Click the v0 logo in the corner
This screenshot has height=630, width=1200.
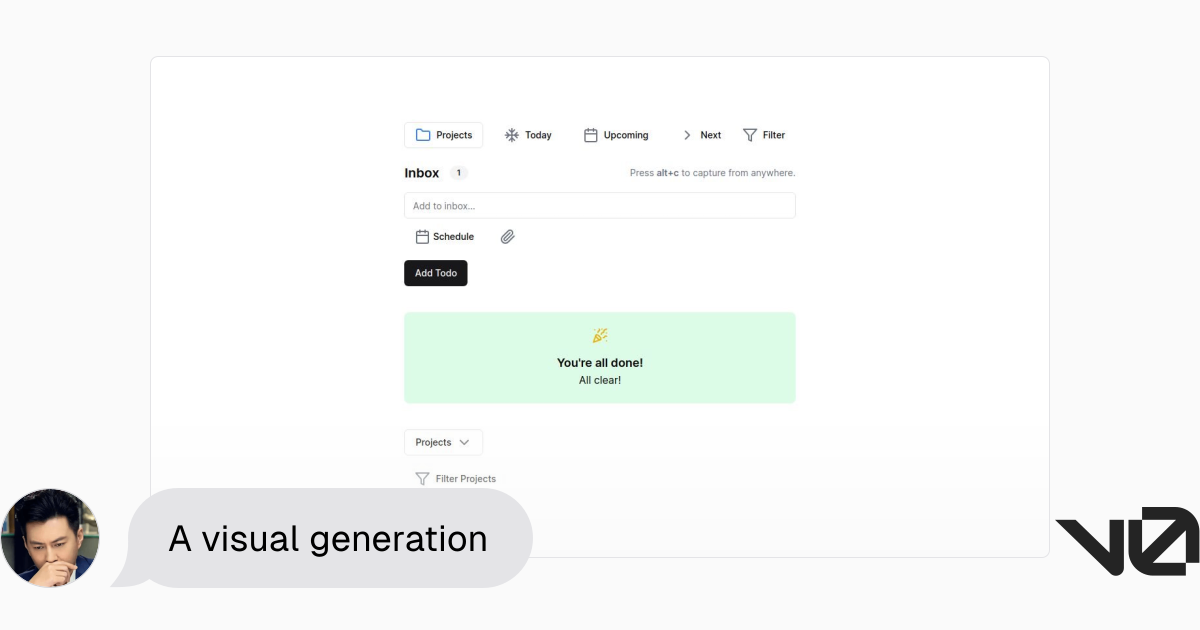[x=1126, y=541]
